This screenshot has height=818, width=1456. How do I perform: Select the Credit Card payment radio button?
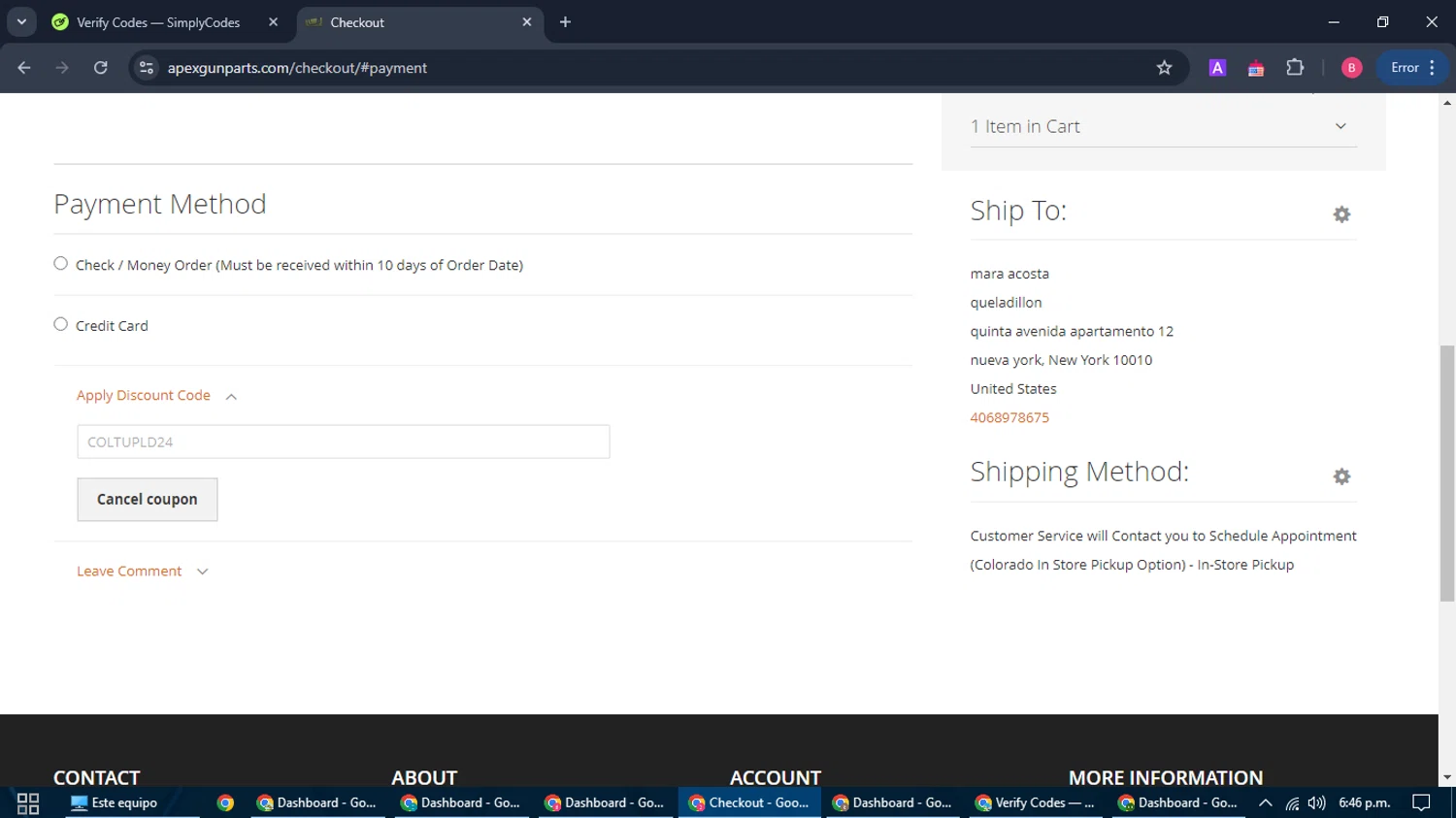tap(60, 324)
